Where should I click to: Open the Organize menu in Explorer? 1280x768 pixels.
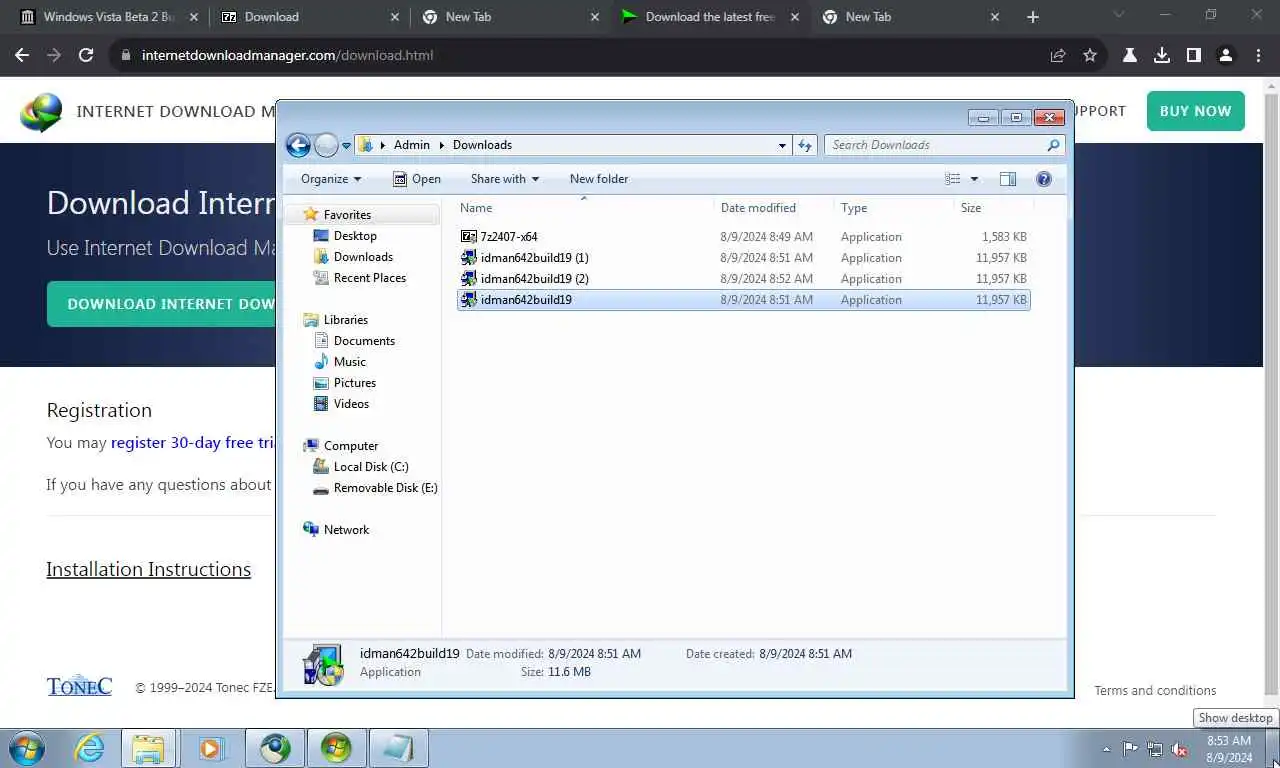(x=331, y=179)
